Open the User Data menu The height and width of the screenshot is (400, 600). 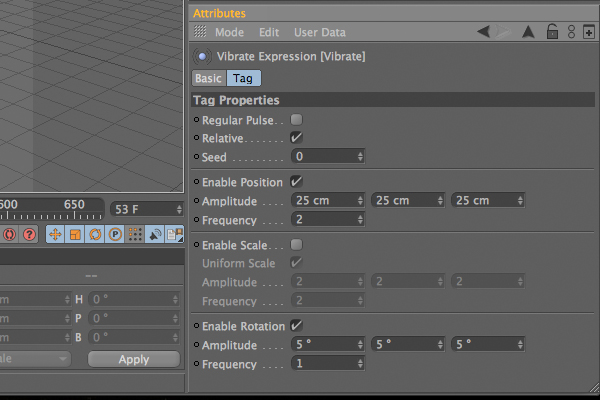coord(320,32)
